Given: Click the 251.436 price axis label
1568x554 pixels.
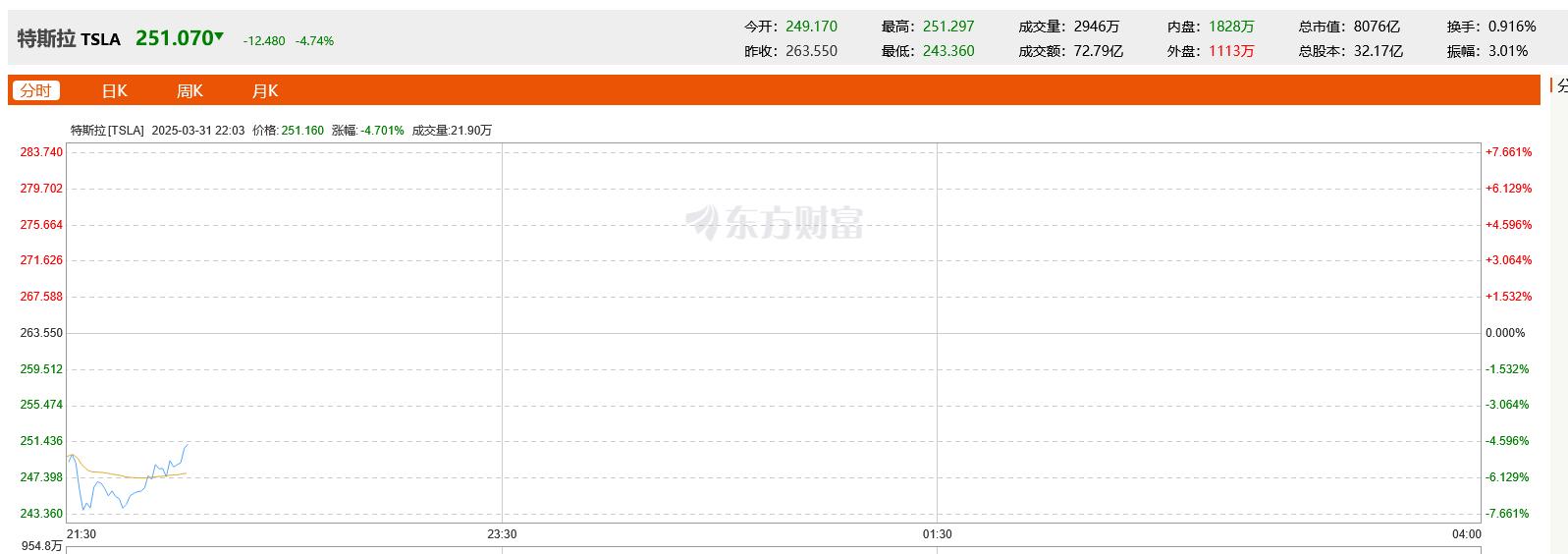Looking at the screenshot, I should (x=41, y=441).
